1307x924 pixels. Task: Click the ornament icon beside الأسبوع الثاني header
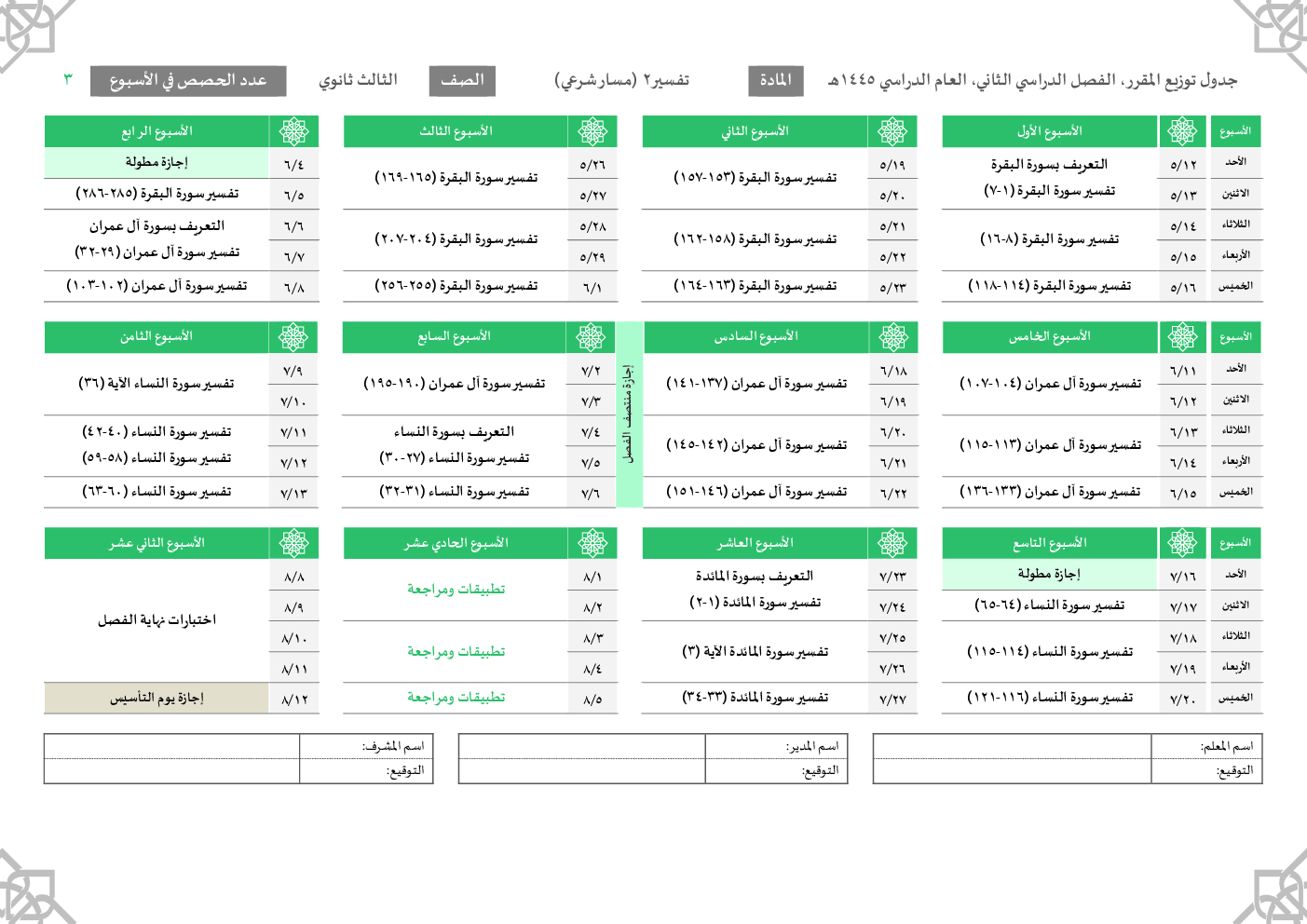892,131
